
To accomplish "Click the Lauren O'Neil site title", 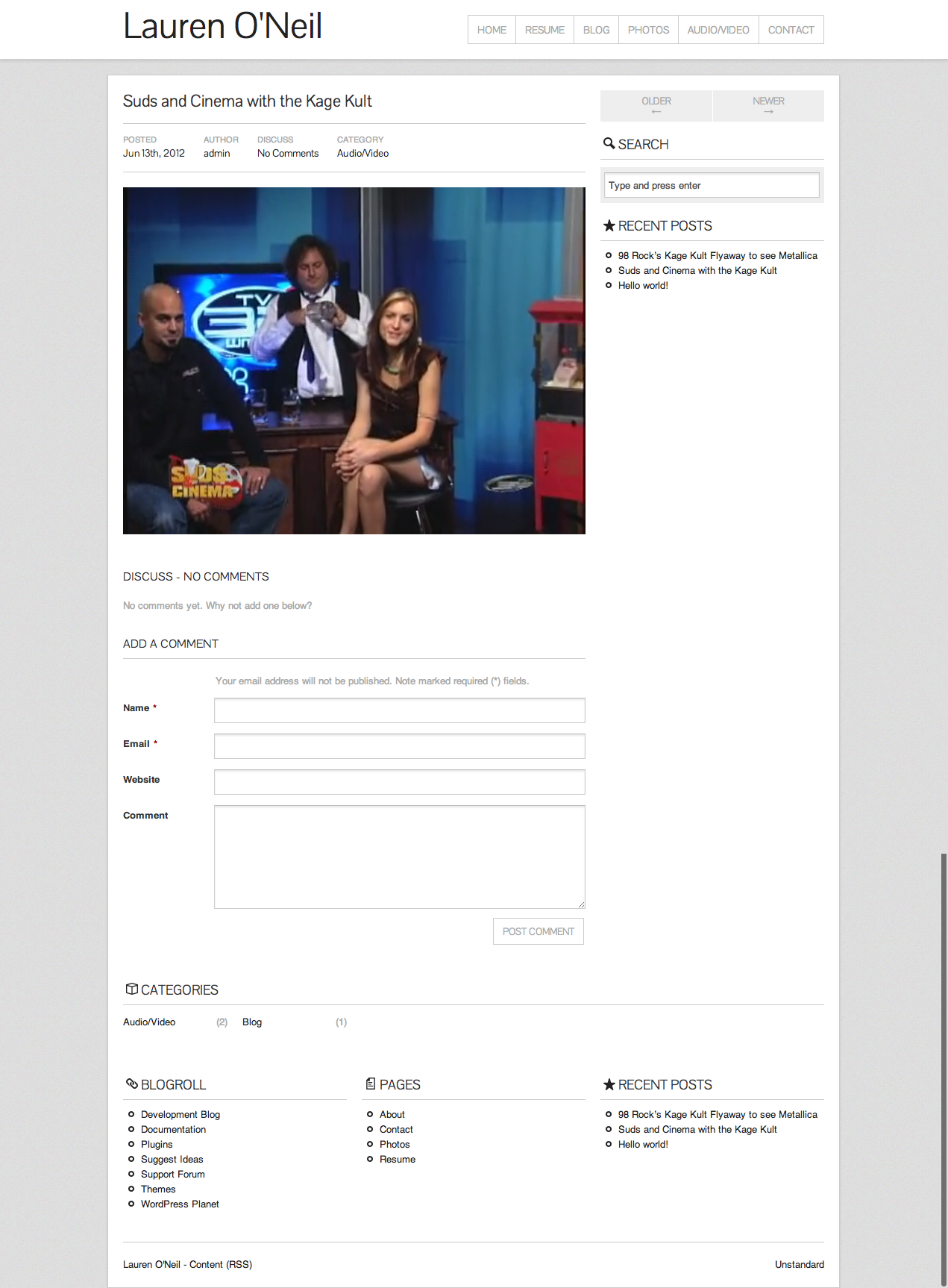I will click(222, 26).
